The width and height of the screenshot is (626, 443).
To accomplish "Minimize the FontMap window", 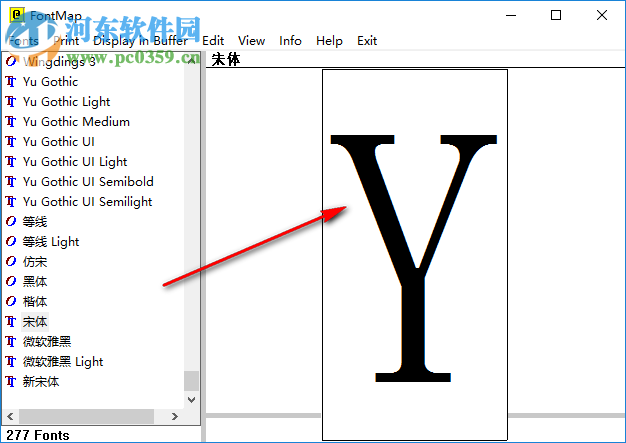I will point(511,15).
